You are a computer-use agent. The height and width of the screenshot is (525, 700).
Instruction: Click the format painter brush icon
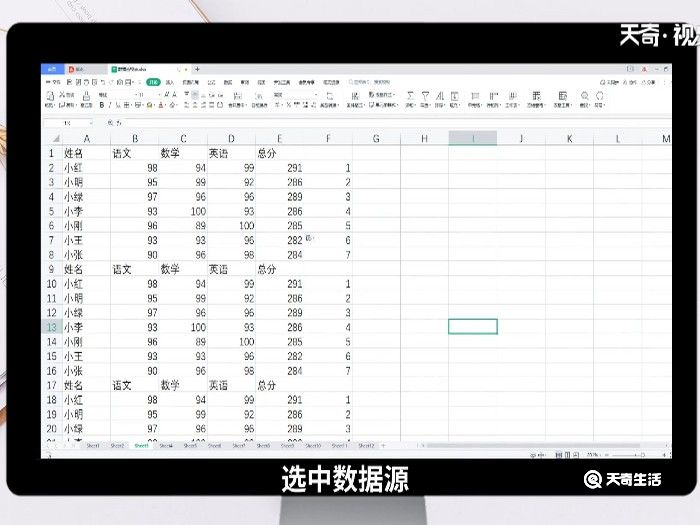click(87, 96)
